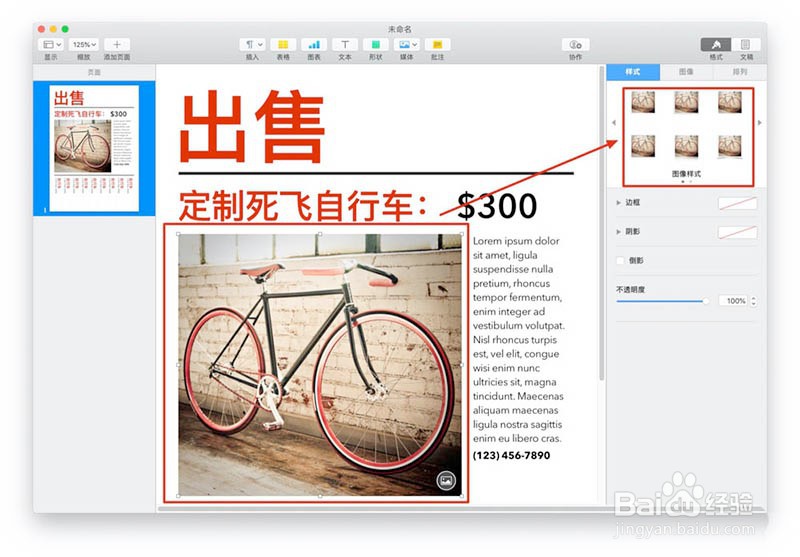Click the $300 price text
This screenshot has height=557, width=800.
pyautogui.click(x=496, y=206)
